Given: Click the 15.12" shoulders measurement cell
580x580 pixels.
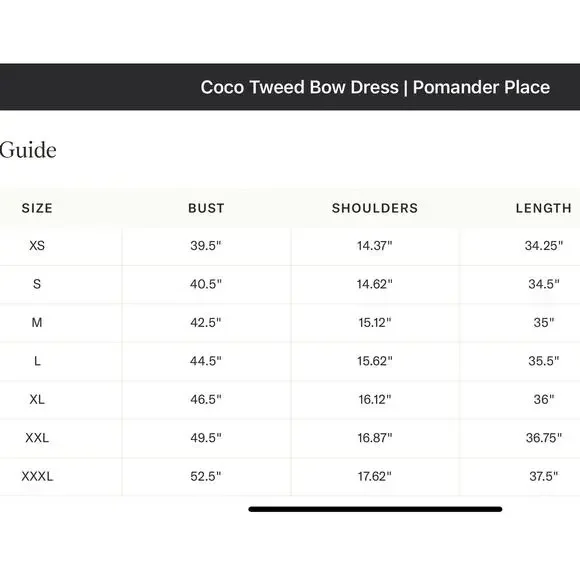Looking at the screenshot, I should [375, 323].
